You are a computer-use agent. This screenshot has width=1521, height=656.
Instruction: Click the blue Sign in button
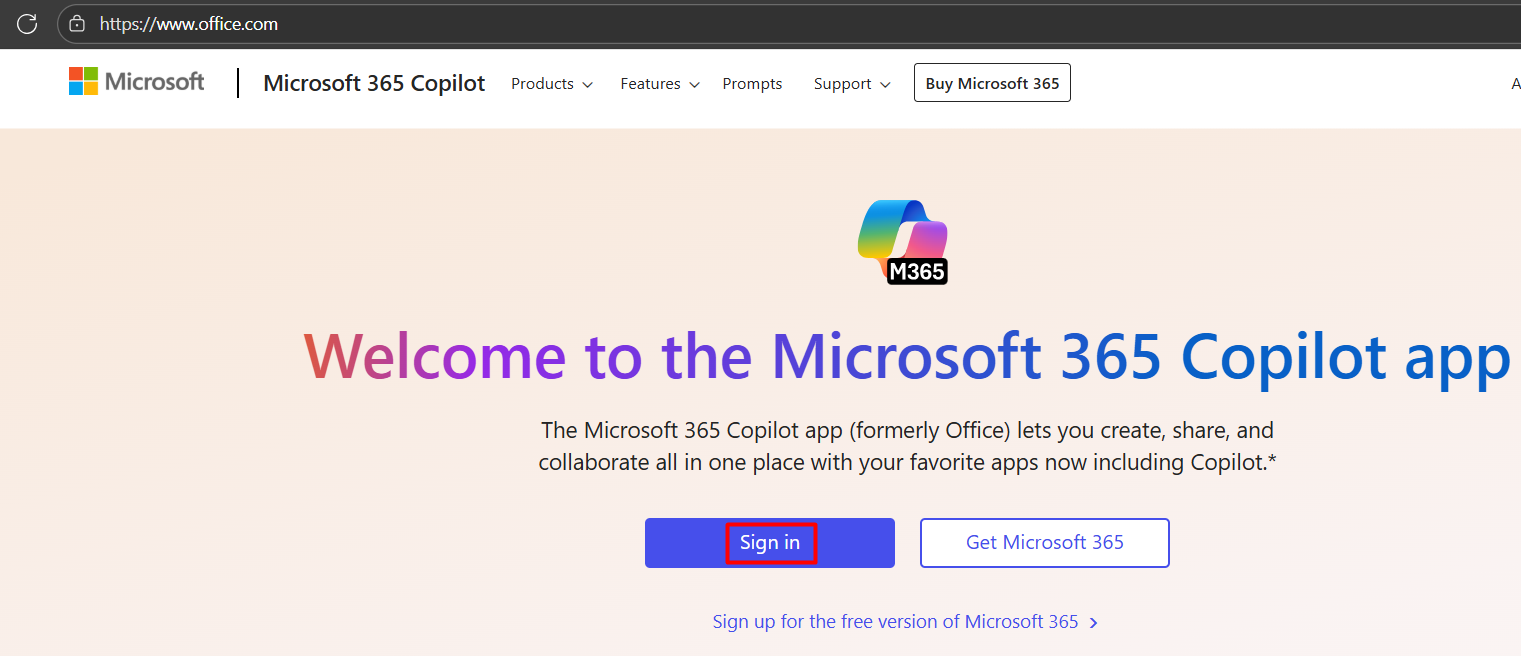pos(770,543)
